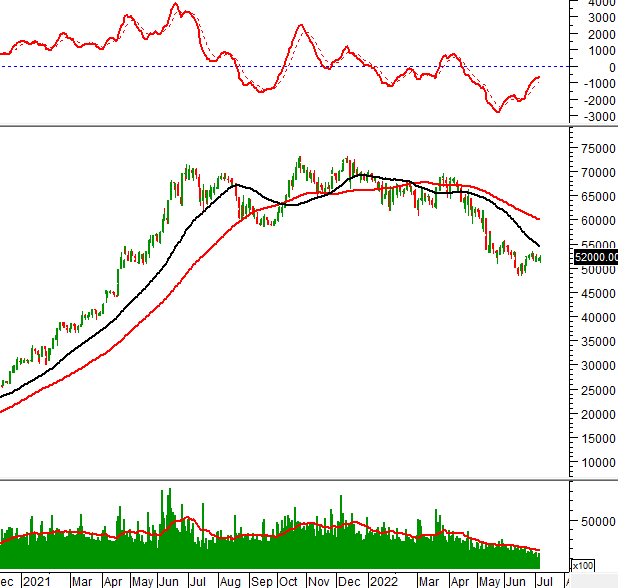Click the 52000.00 current price label

click(594, 258)
